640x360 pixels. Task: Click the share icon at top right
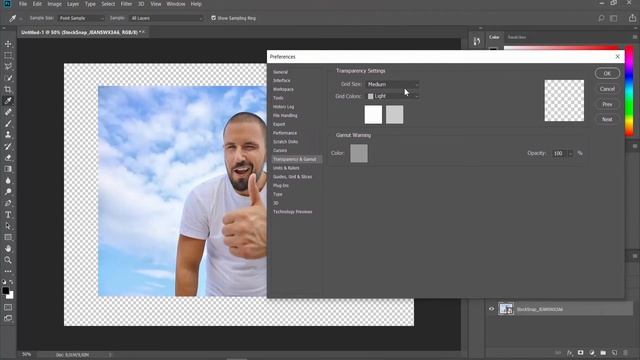click(632, 18)
